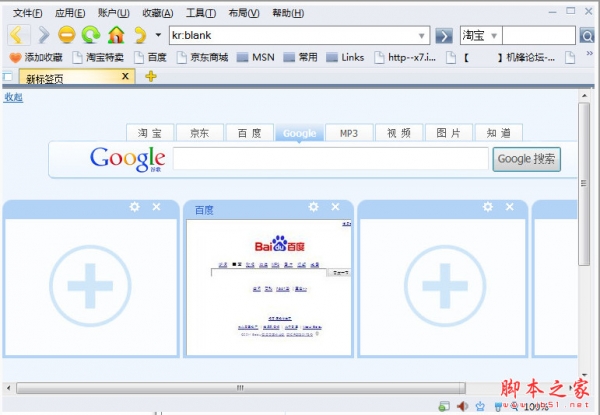Screen dimensions: 600x415
Task: Add a site to the third empty tile
Action: 445,286
